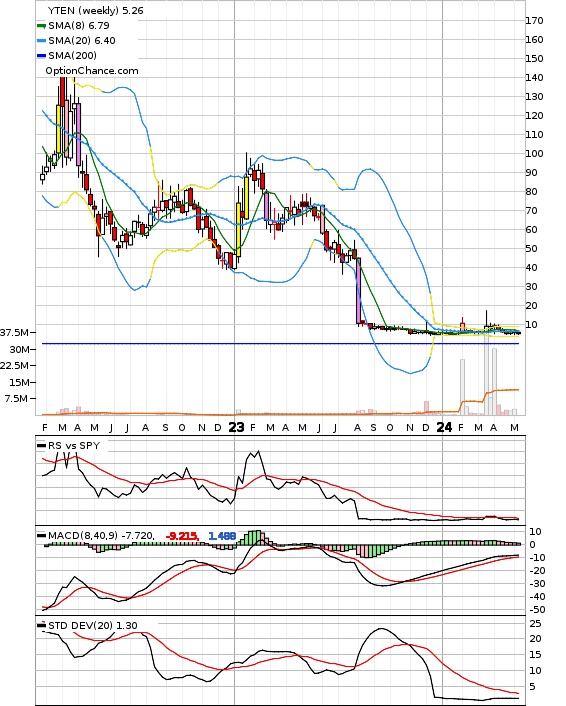Click the green SMA(8) legend swatch

coord(41,26)
